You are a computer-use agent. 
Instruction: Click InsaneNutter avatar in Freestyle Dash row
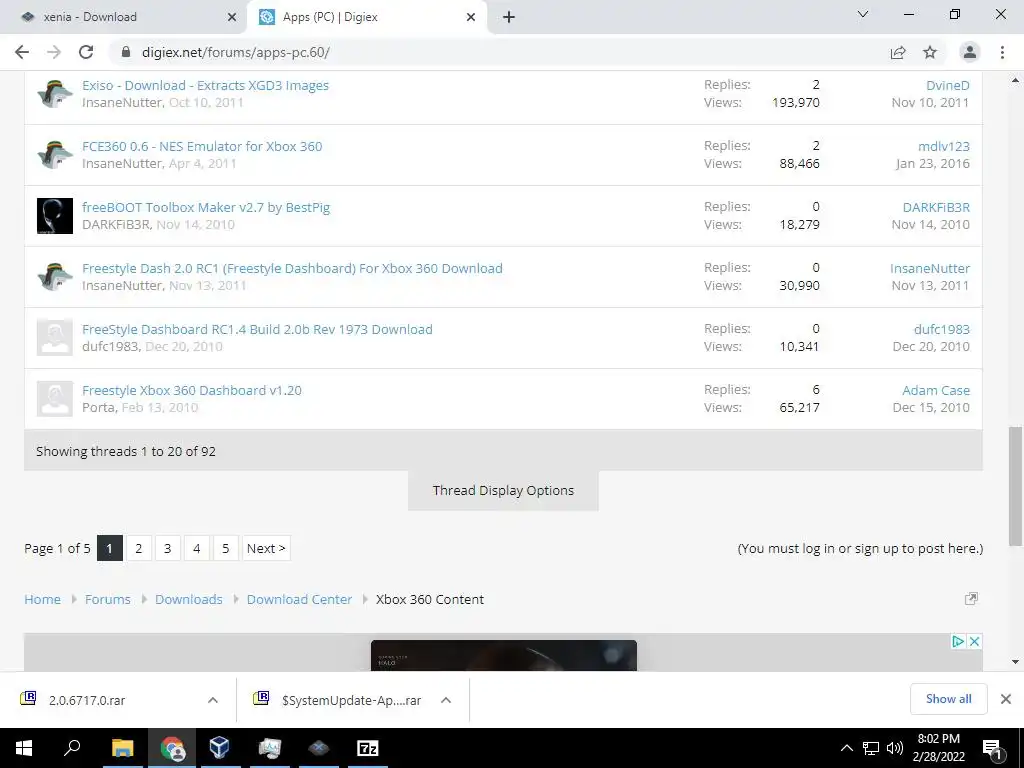coord(54,277)
